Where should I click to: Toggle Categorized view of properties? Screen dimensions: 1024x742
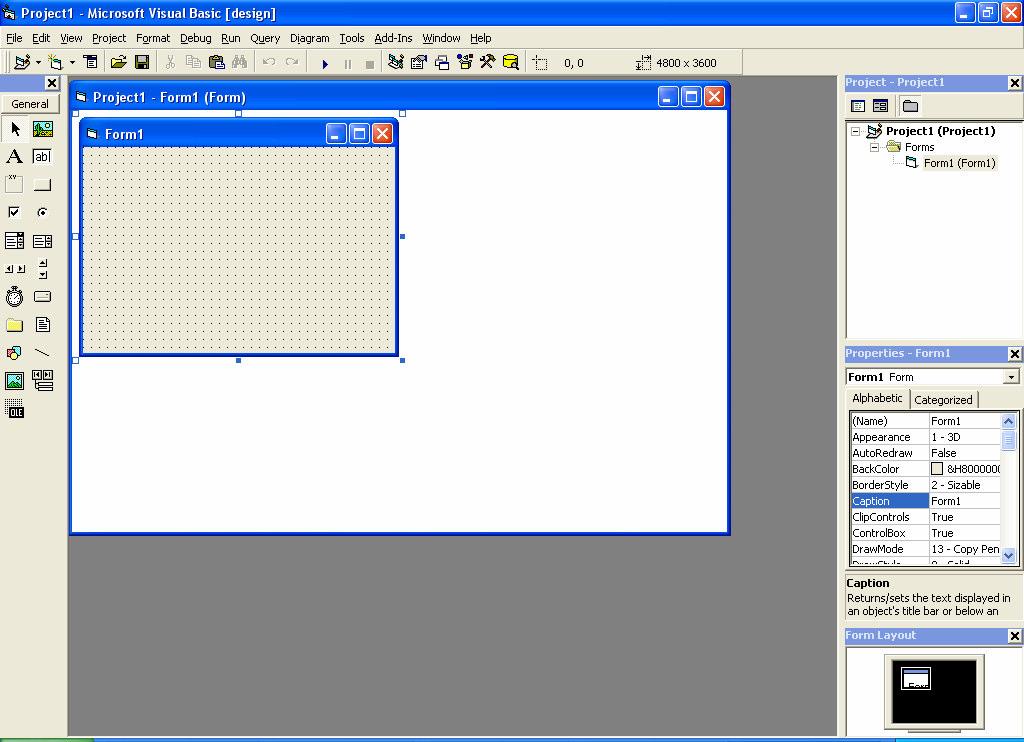coord(943,398)
